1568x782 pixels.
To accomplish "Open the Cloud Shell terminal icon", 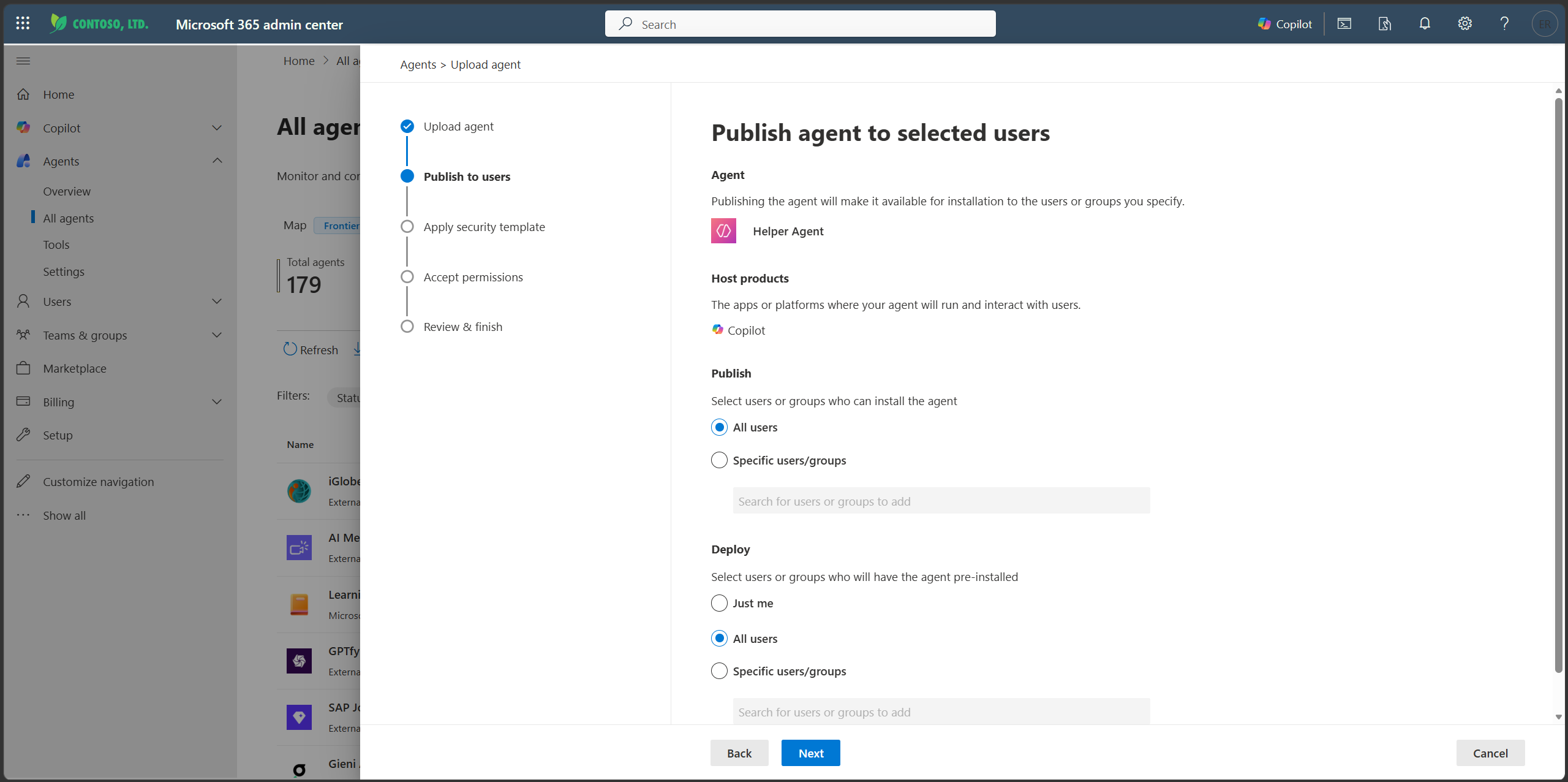I will [x=1344, y=24].
